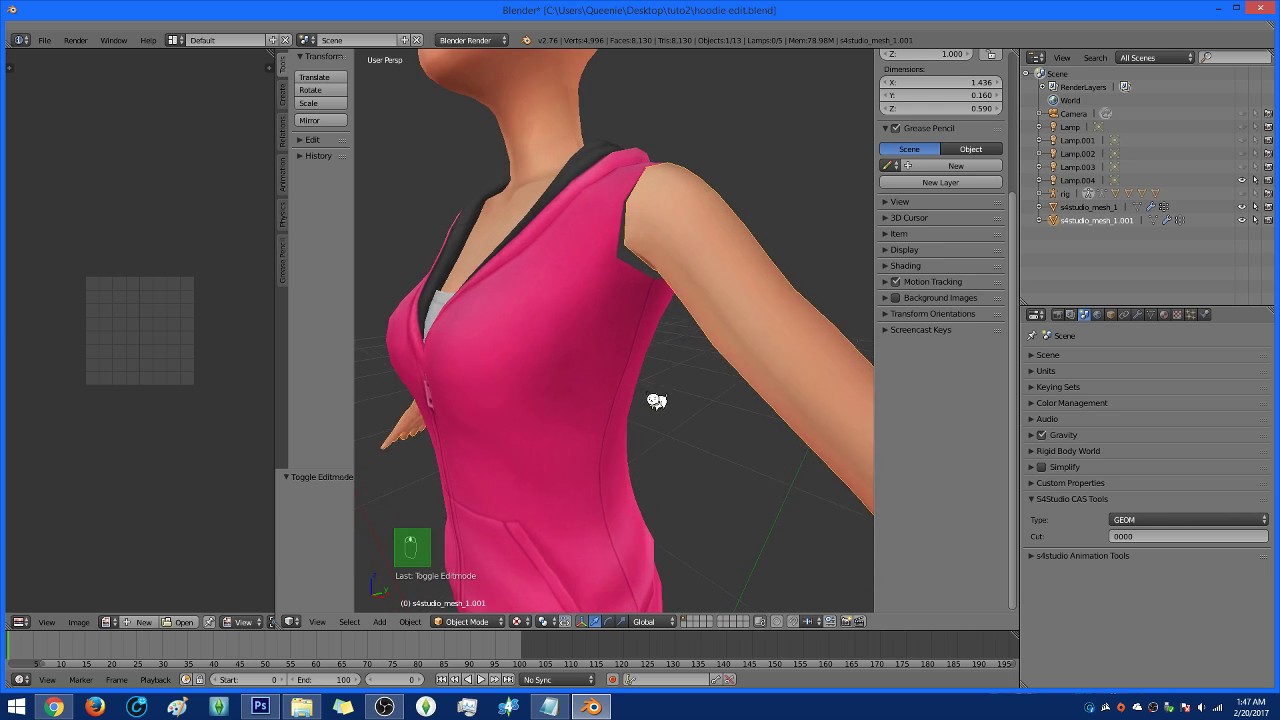Enable the Background Images checkbox
Image resolution: width=1280 pixels, height=720 pixels.
click(896, 298)
